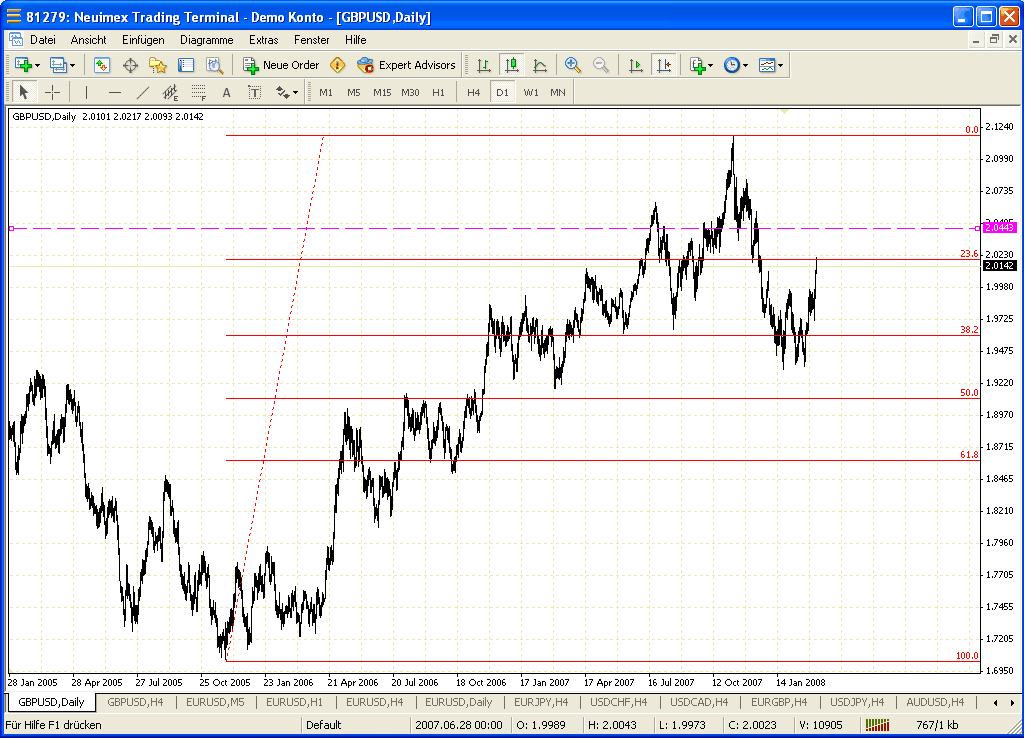
Task: Click the zoom out magnifier icon
Action: point(601,65)
